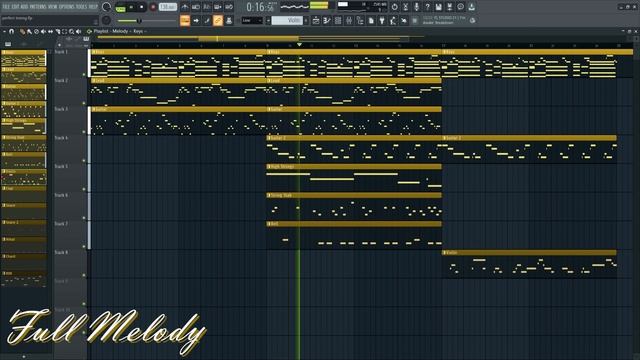Mute Track 3 using its green dot
640x360 pixels.
pyautogui.click(x=84, y=132)
